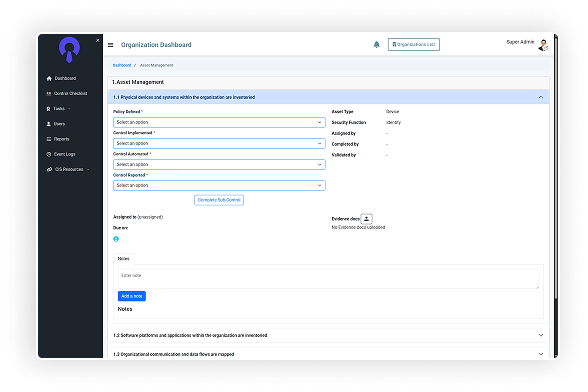
Task: Click Complete Sub-Control button
Action: (x=219, y=200)
